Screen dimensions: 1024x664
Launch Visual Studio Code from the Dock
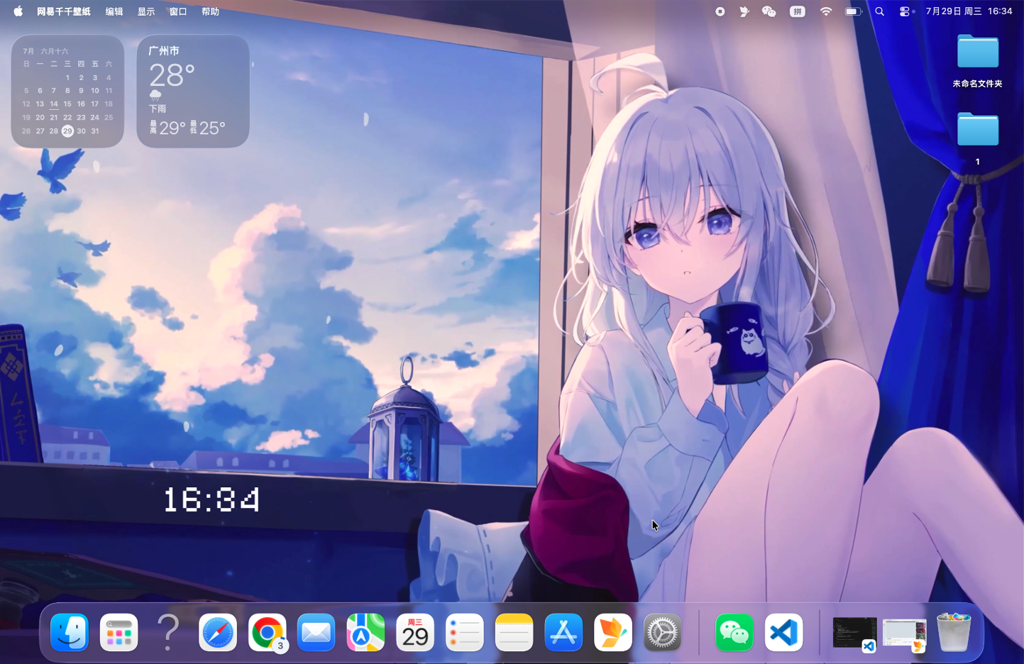pyautogui.click(x=784, y=632)
